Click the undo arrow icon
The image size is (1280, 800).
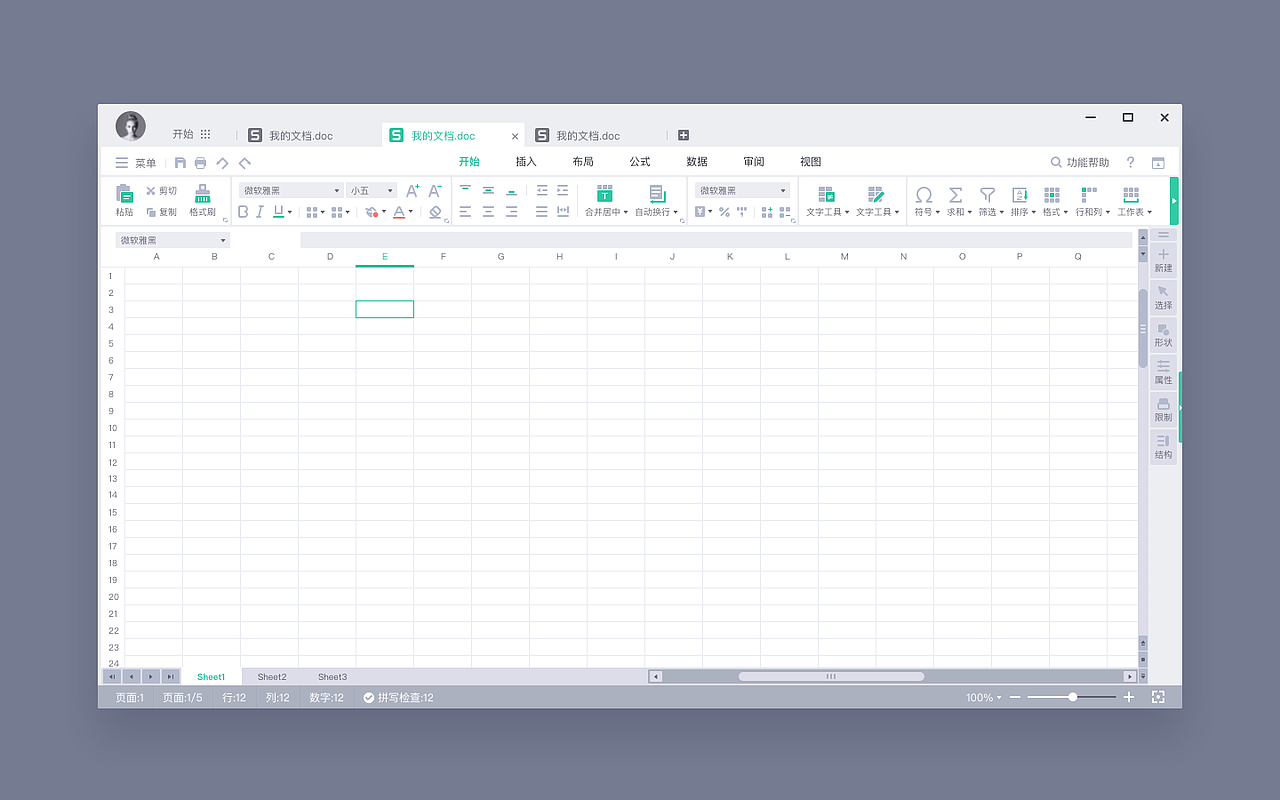pos(222,162)
